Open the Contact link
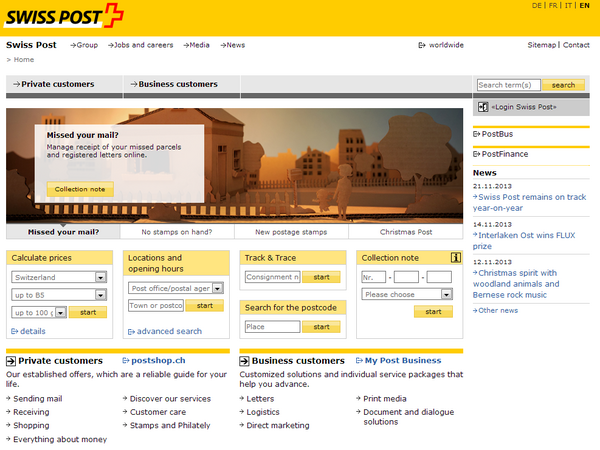Viewport: 600px width, 450px height. [576, 45]
